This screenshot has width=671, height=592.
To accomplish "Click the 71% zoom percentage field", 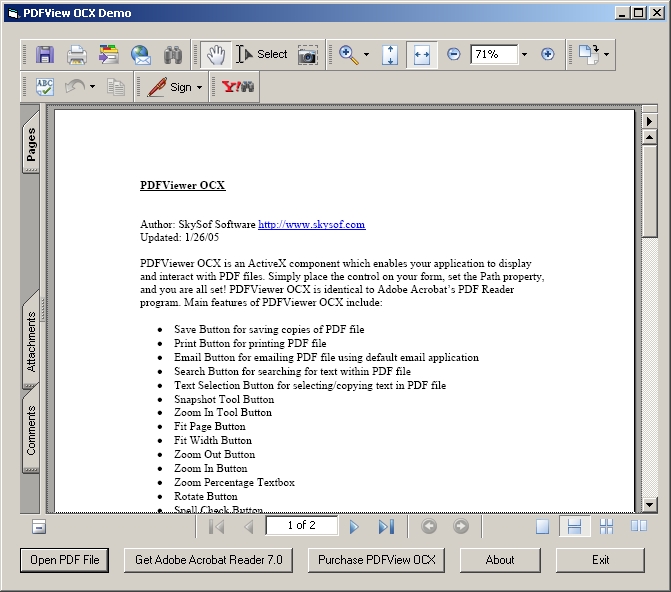I will pos(494,54).
